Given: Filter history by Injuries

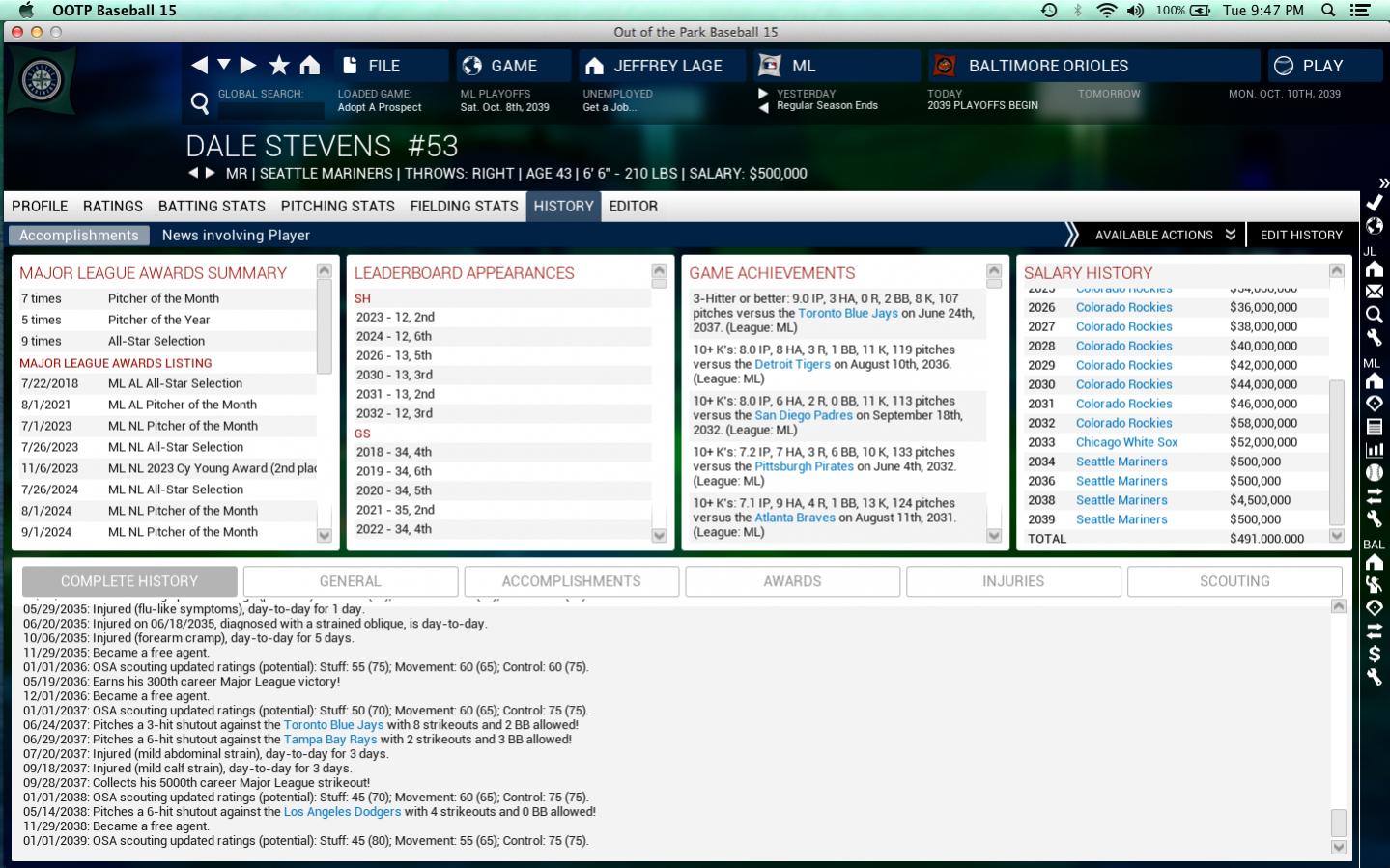Looking at the screenshot, I should click(x=1013, y=581).
